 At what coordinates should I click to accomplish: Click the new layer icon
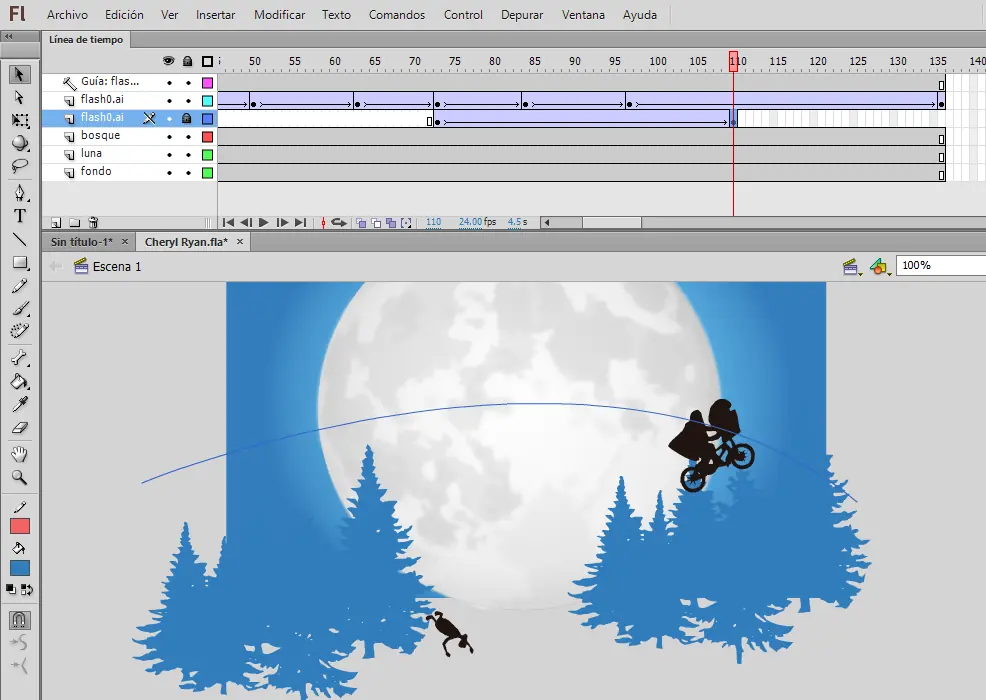(x=56, y=222)
